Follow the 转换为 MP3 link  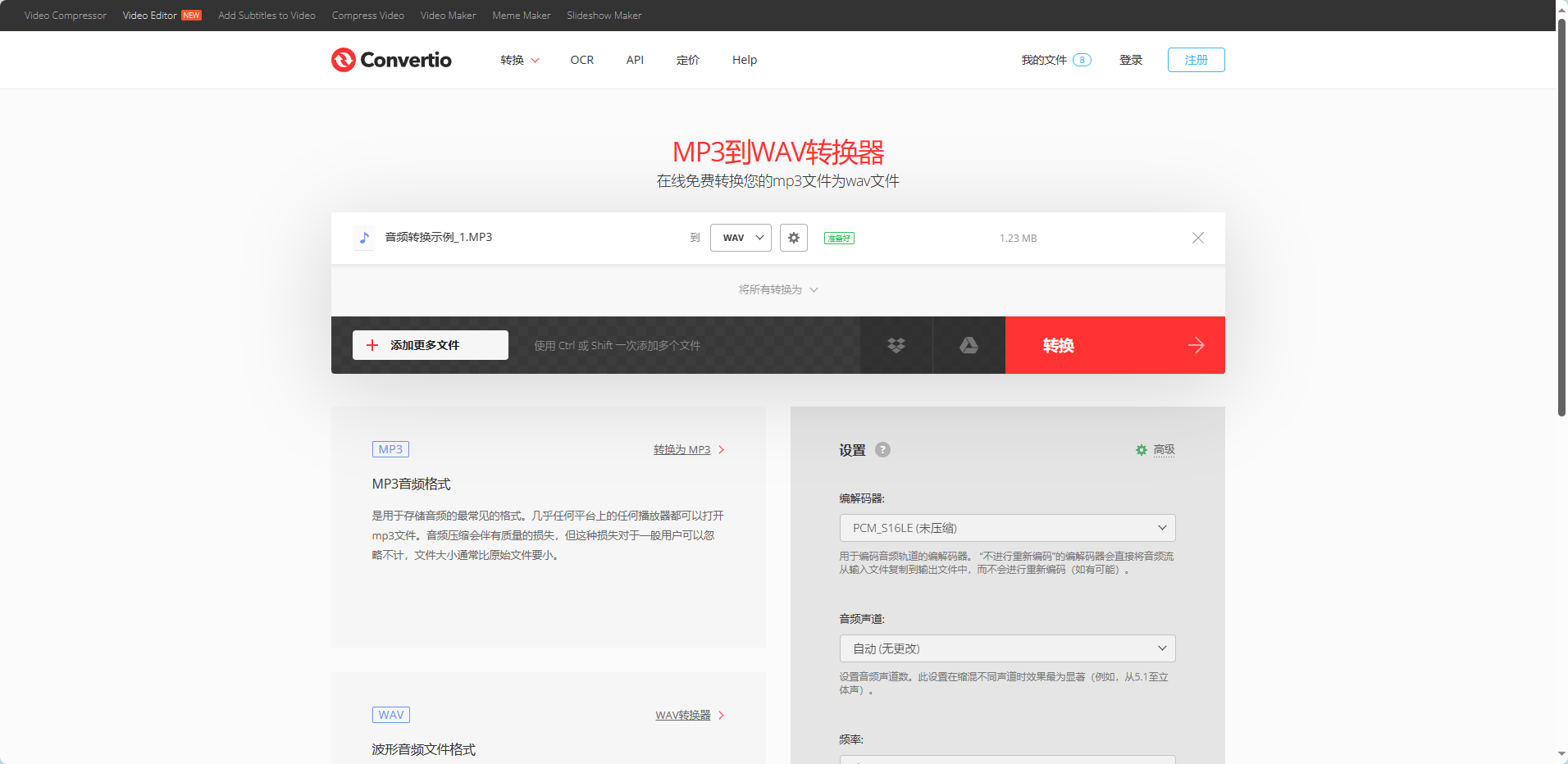[681, 449]
